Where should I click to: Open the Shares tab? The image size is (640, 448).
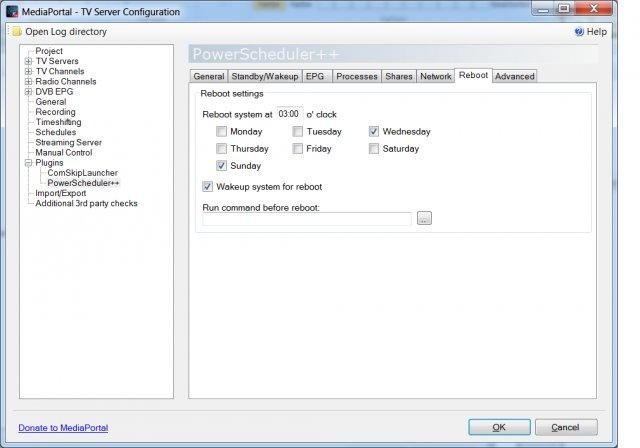click(399, 76)
